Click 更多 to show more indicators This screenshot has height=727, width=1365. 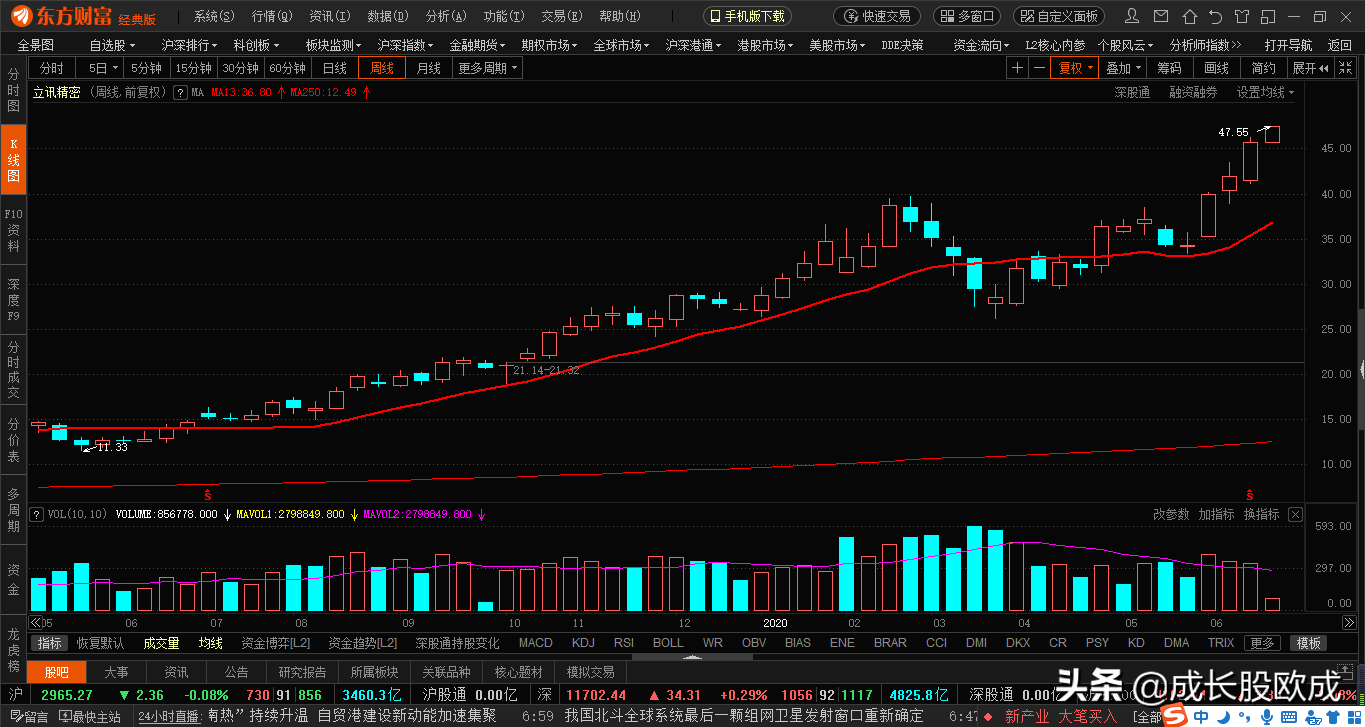(1263, 643)
